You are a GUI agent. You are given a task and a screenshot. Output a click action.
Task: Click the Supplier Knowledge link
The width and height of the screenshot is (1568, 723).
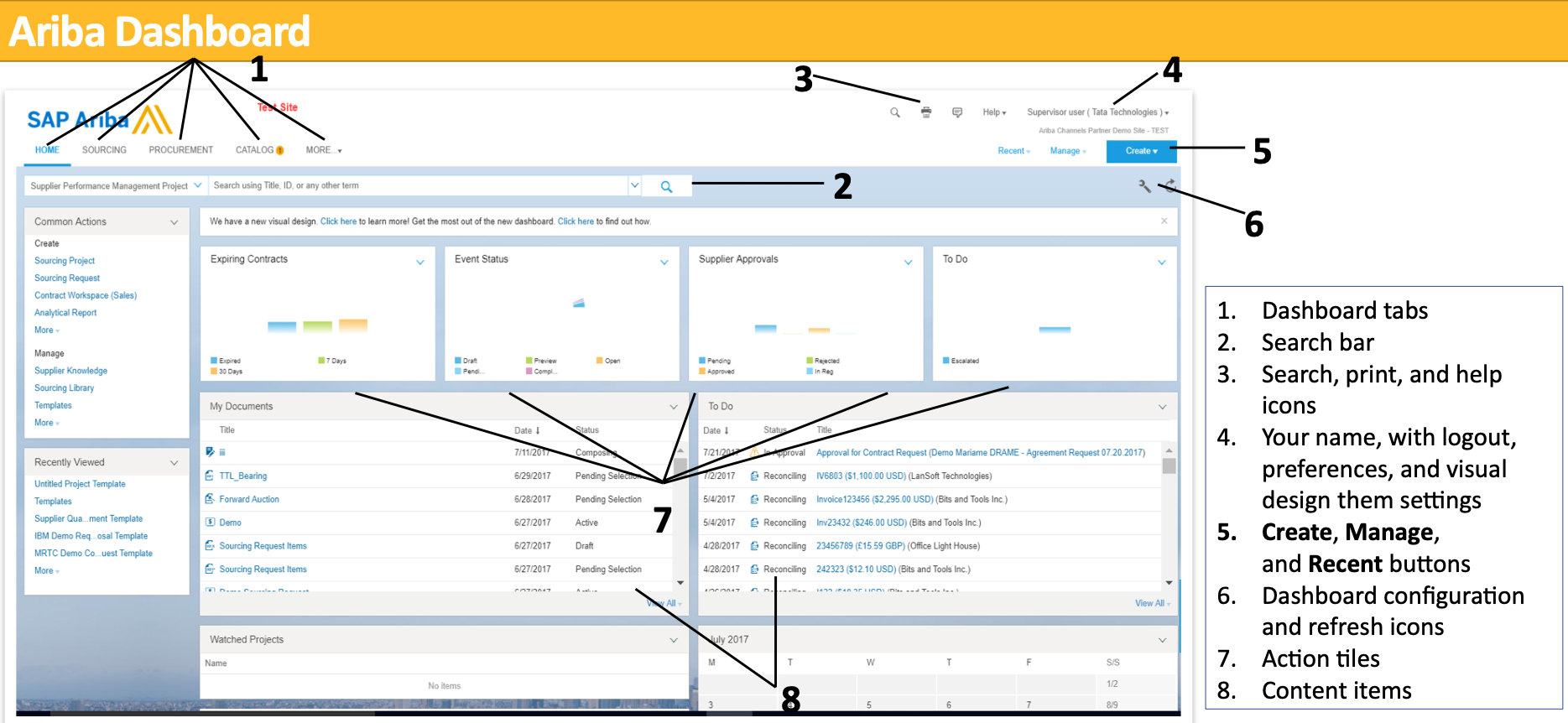pyautogui.click(x=70, y=371)
